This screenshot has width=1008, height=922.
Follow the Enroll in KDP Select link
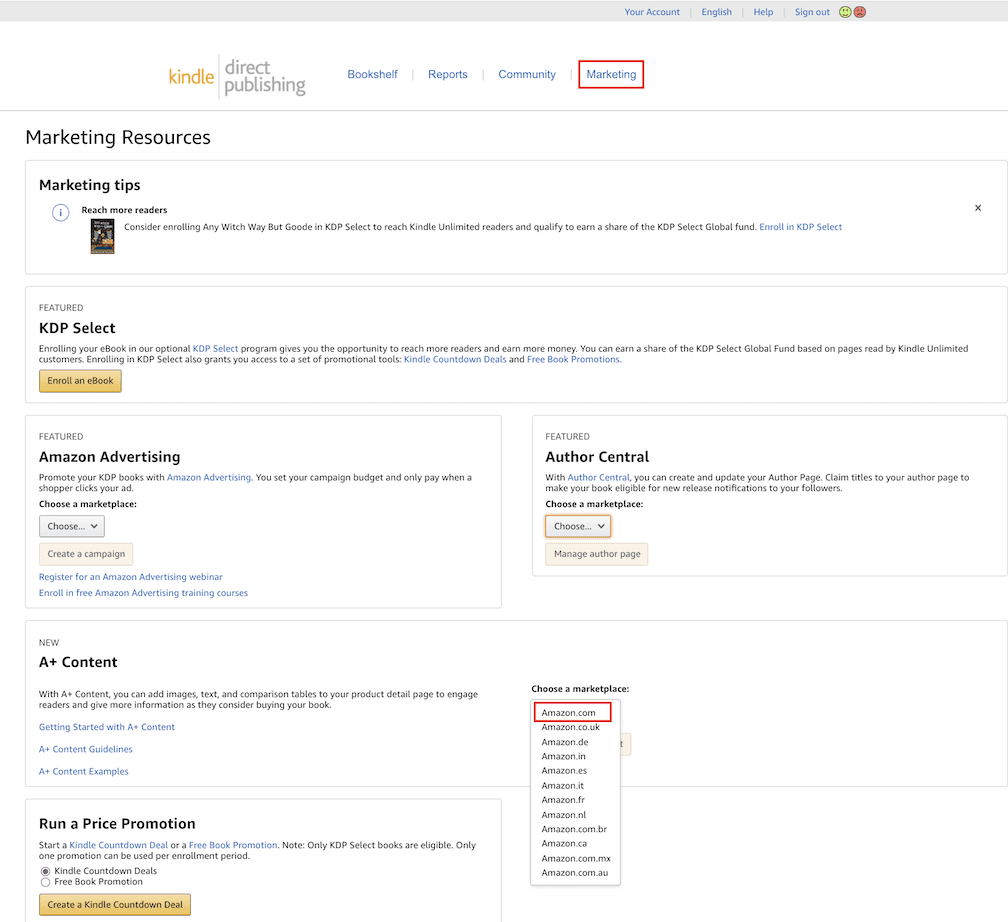click(x=800, y=227)
